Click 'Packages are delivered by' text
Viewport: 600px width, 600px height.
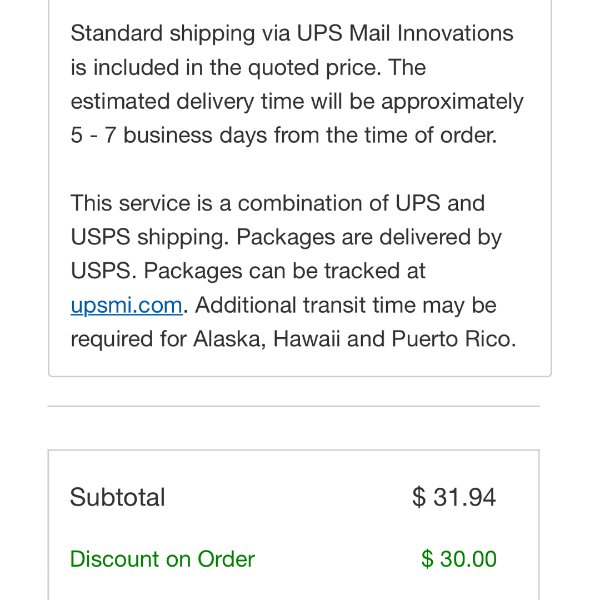(x=369, y=237)
